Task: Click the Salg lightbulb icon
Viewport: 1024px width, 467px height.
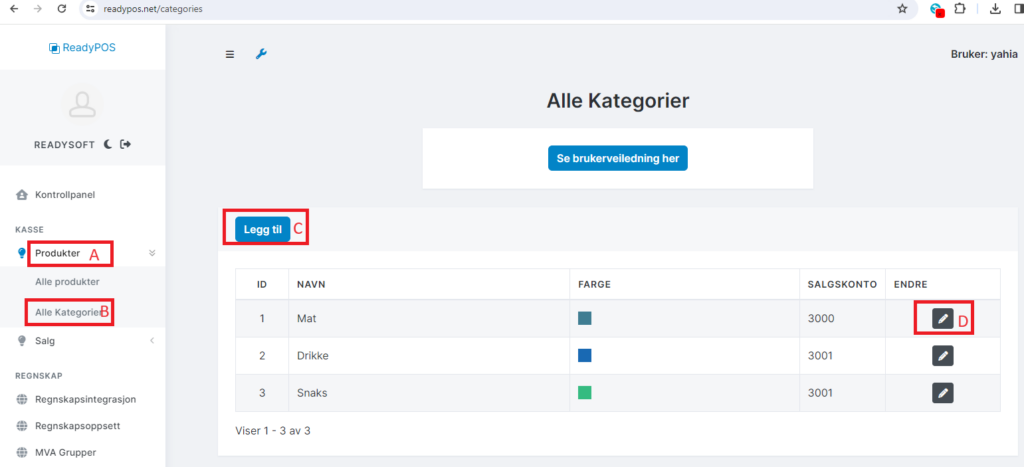Action: (22, 340)
